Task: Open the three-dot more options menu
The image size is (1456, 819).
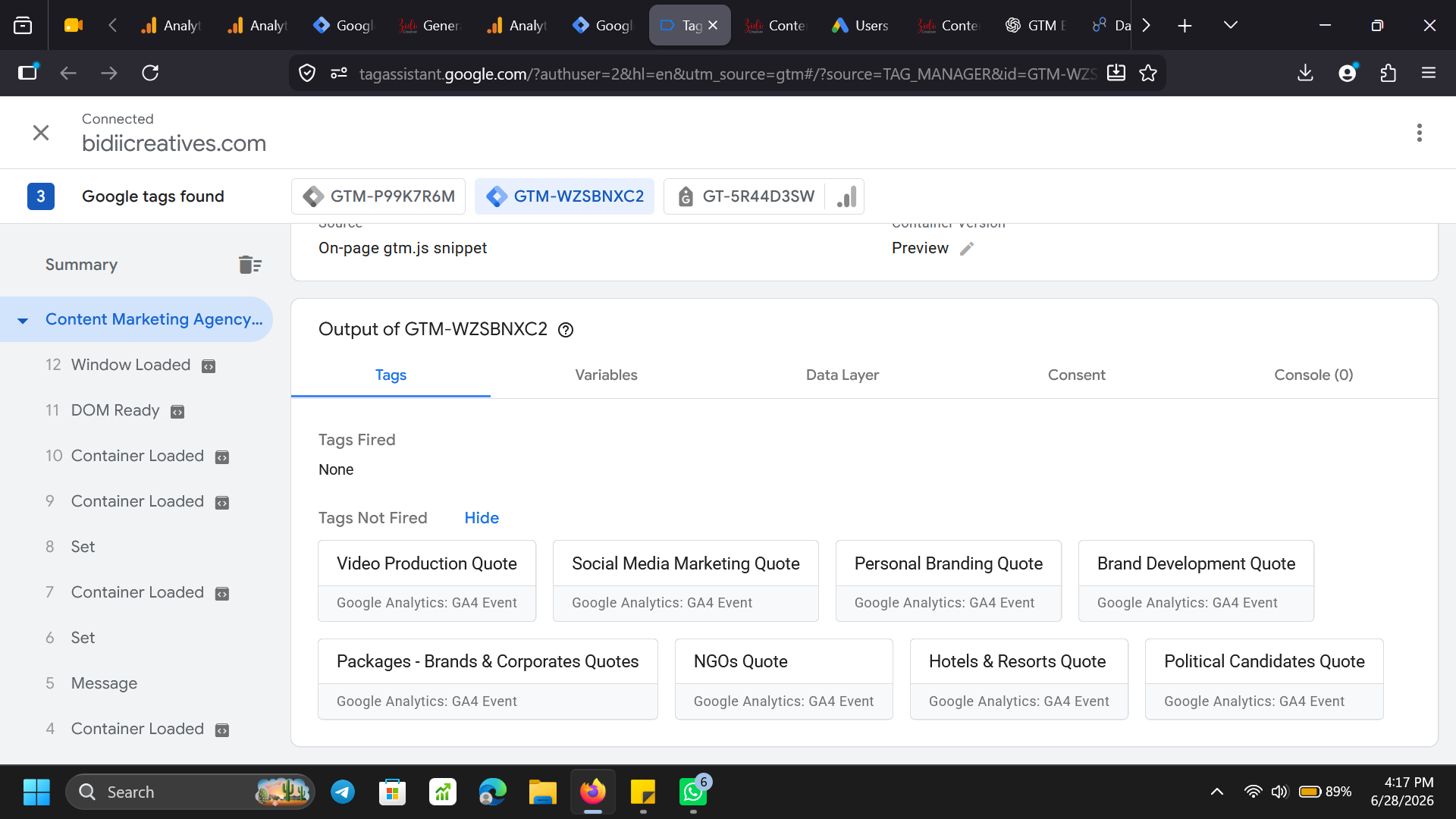Action: tap(1419, 133)
